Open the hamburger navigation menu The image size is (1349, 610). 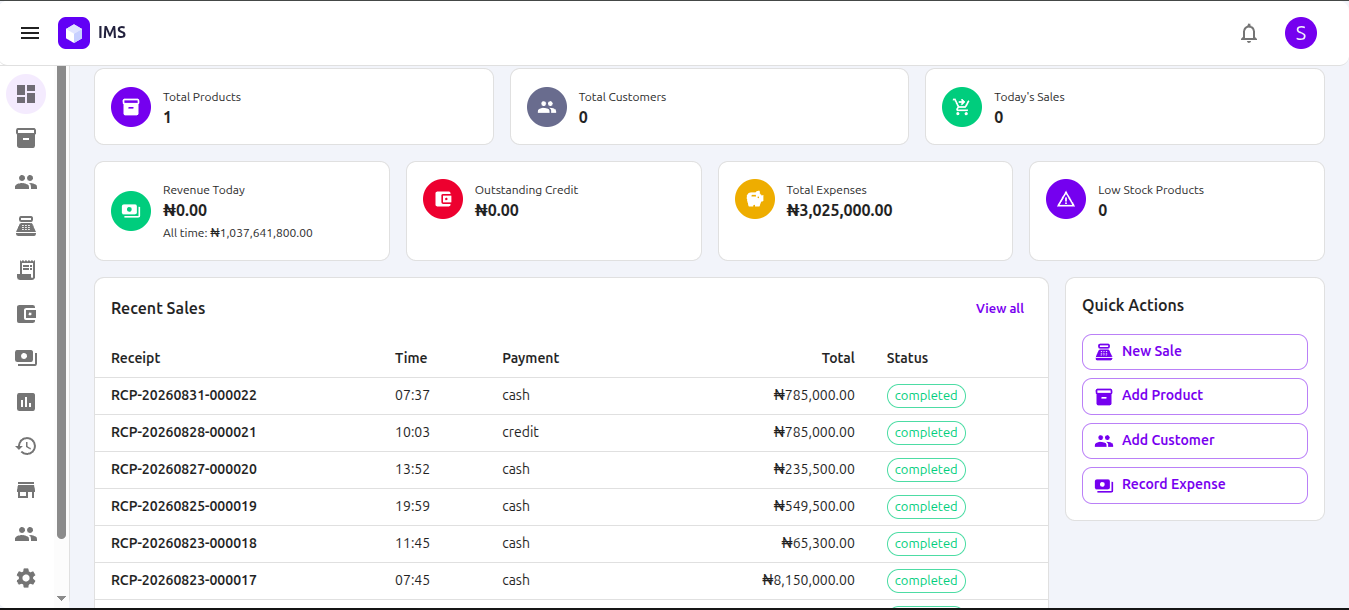[30, 33]
